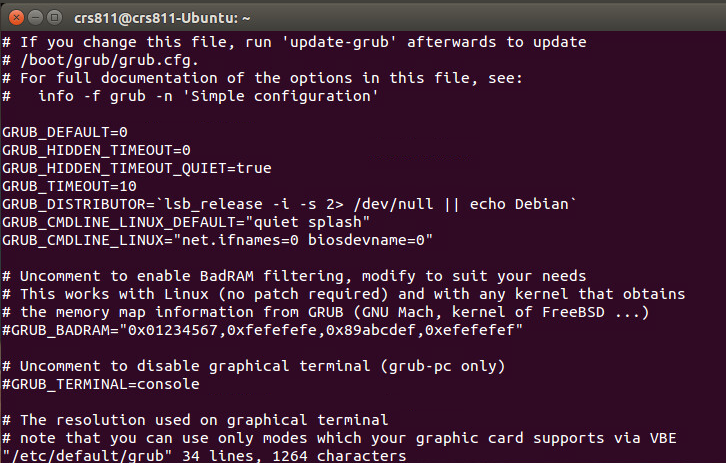
Task: Click the /boot/grub/grub.cfg. comment path
Action: click(109, 61)
